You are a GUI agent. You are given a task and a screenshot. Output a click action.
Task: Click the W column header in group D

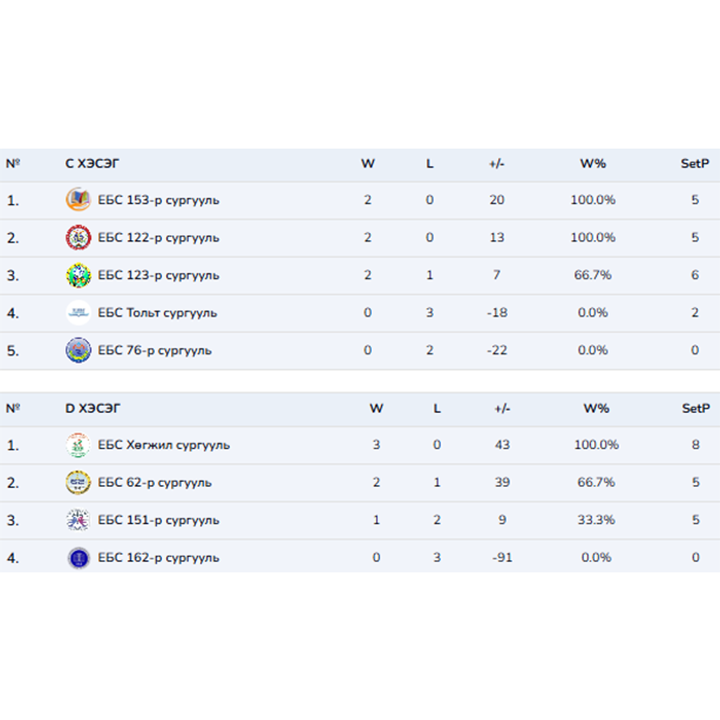(376, 408)
